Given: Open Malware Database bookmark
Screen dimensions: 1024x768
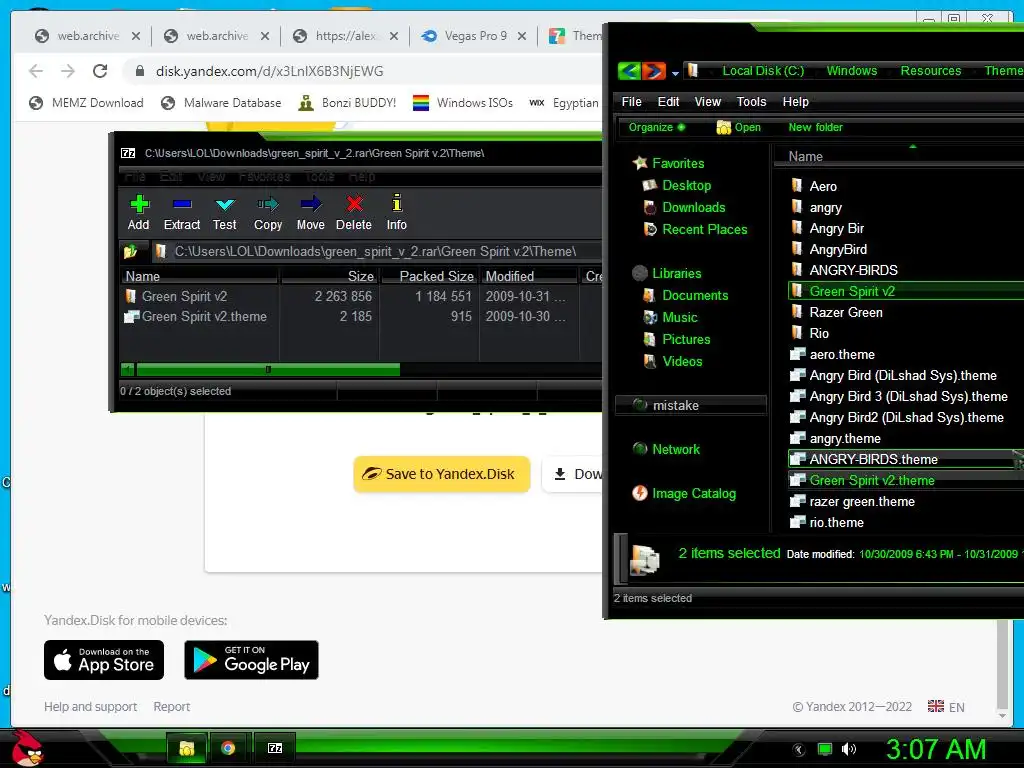Looking at the screenshot, I should pos(221,103).
